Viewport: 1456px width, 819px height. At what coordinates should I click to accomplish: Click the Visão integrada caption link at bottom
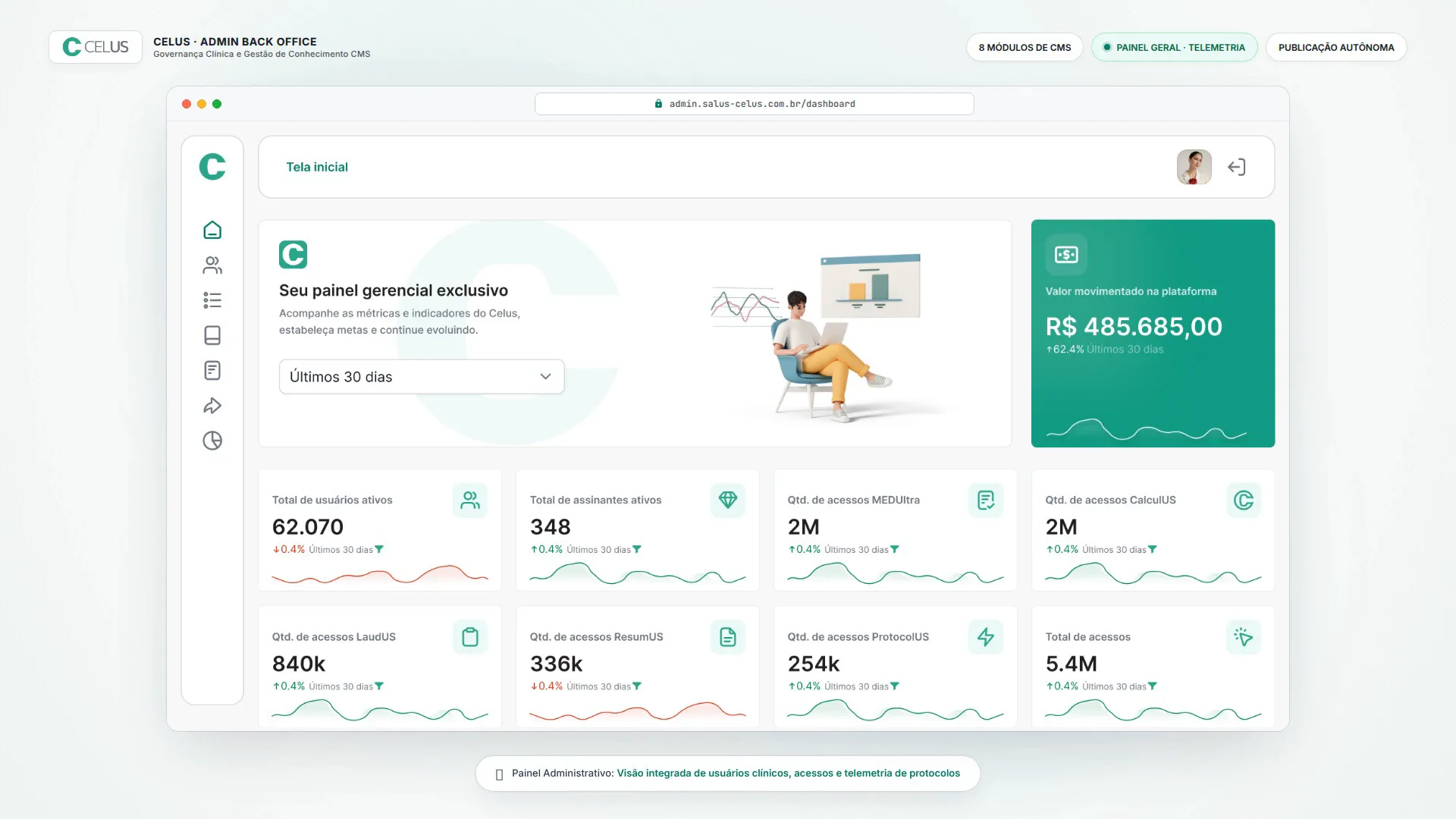click(x=789, y=773)
